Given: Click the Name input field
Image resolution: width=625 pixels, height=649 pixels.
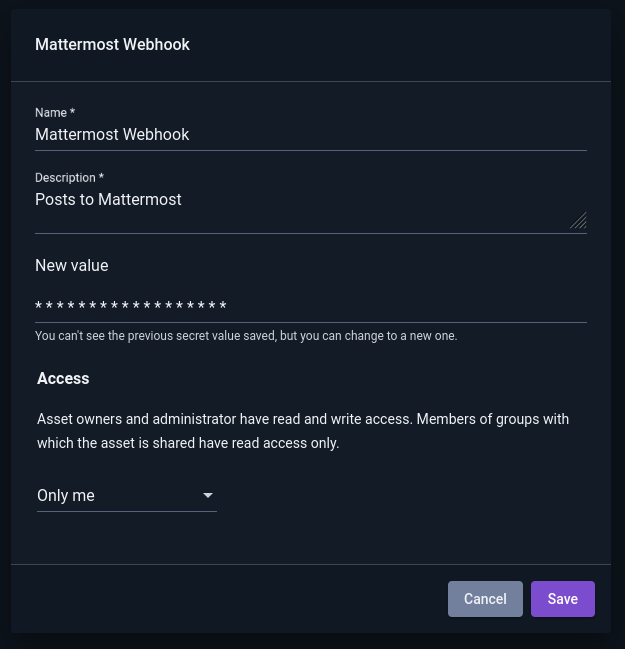Looking at the screenshot, I should 311,135.
